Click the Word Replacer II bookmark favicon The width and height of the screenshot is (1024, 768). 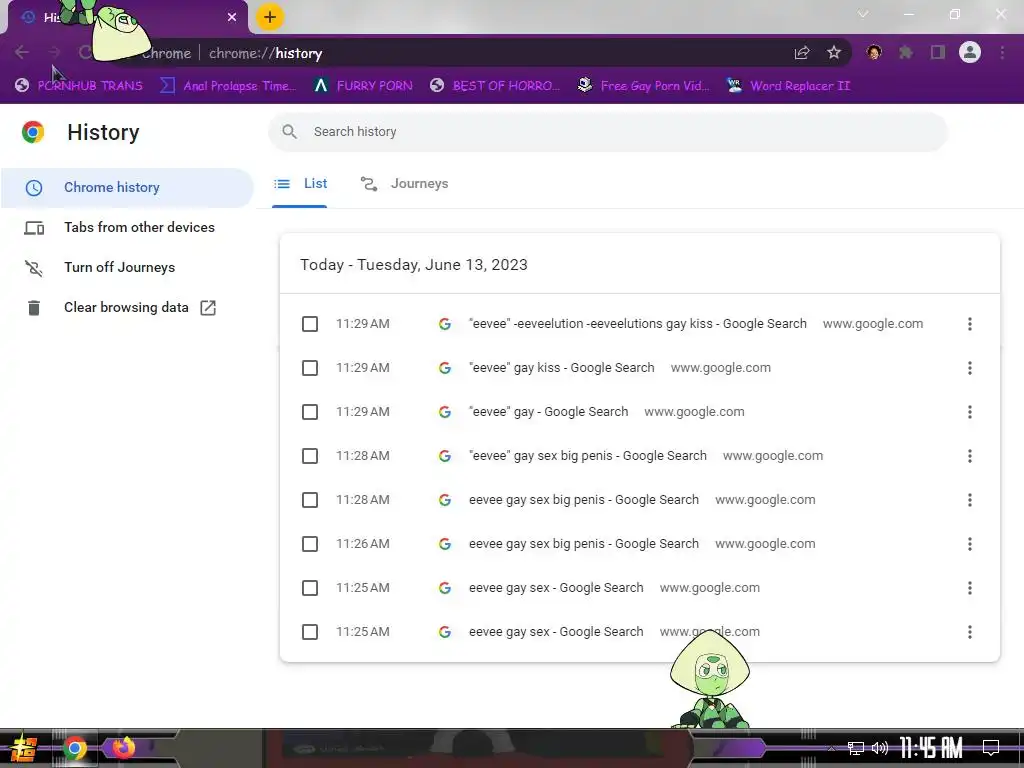click(x=734, y=85)
